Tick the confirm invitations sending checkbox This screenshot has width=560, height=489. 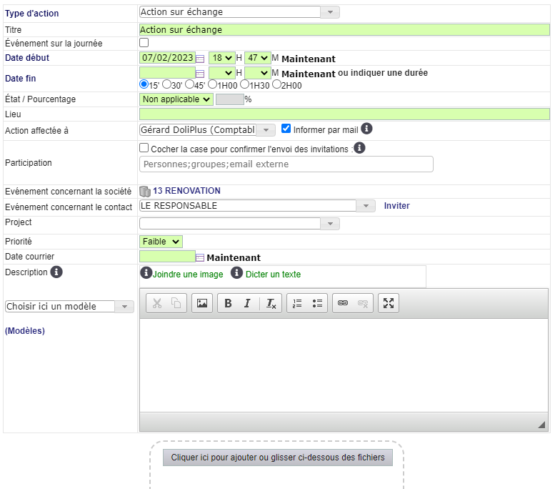144,148
